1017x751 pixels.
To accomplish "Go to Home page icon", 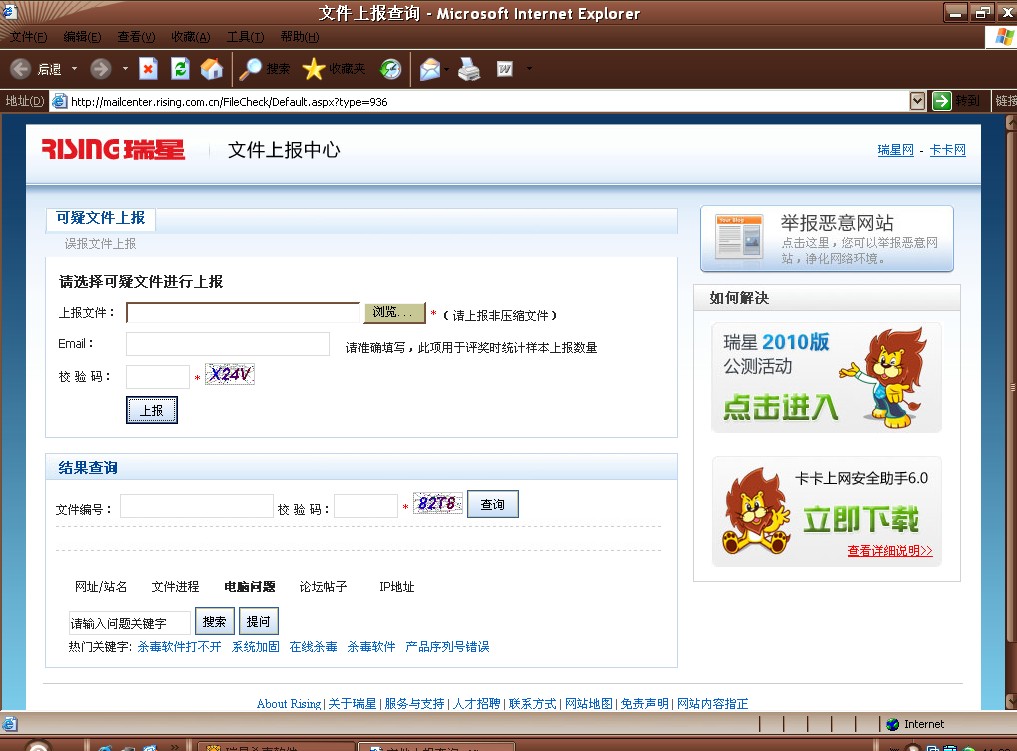I will click(x=211, y=68).
